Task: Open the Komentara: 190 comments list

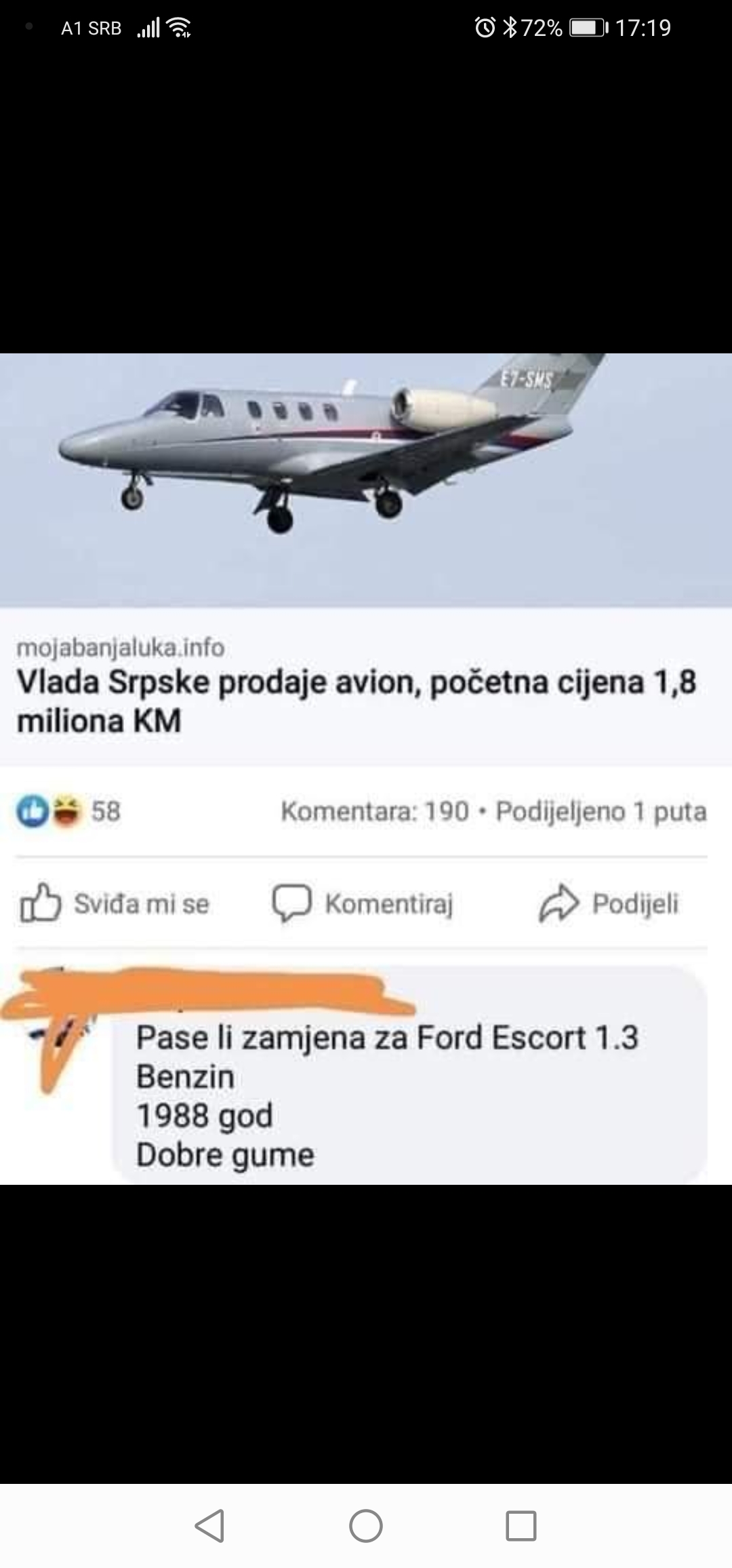Action: (x=375, y=811)
